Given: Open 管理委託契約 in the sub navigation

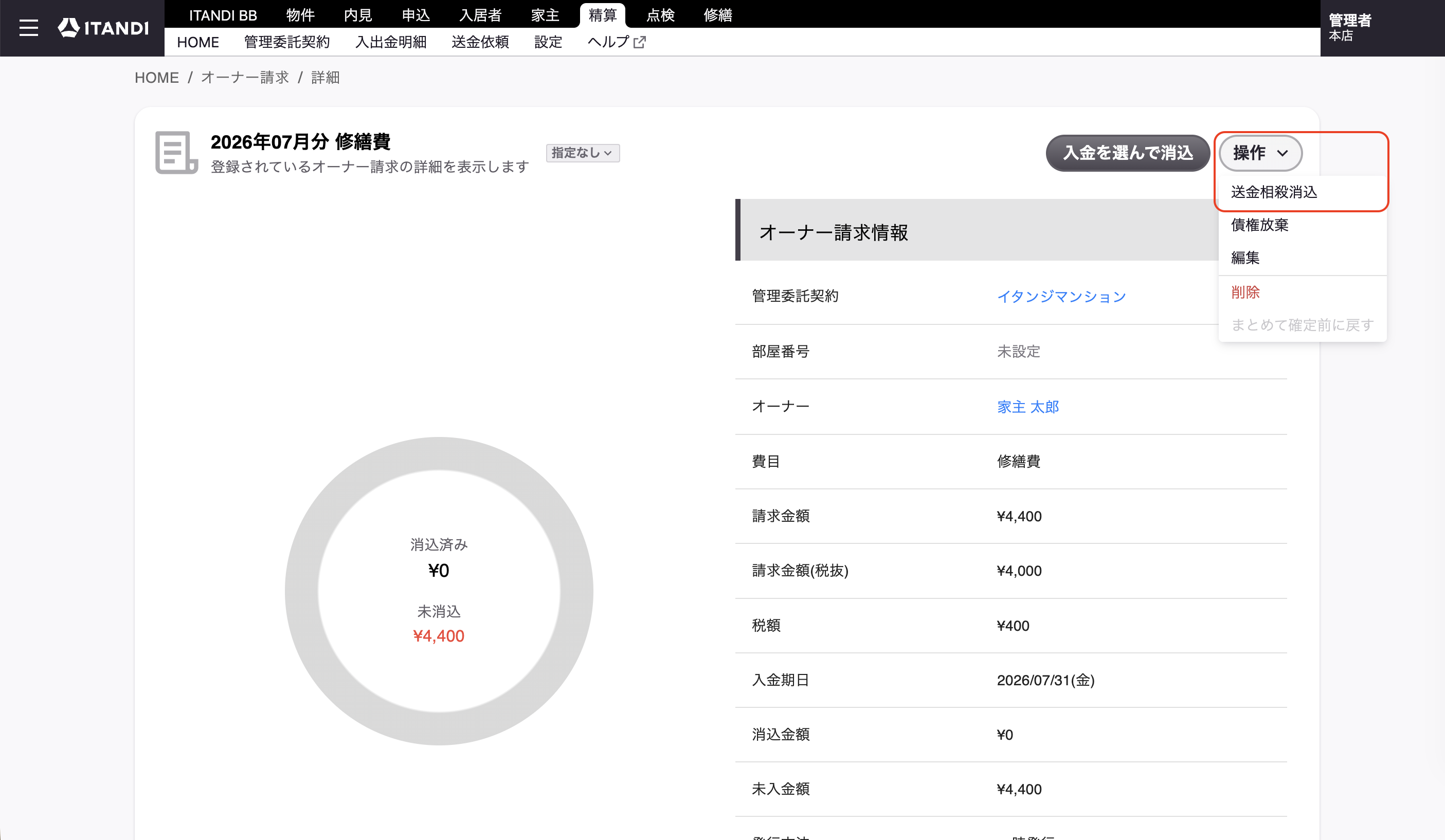Looking at the screenshot, I should coord(287,42).
